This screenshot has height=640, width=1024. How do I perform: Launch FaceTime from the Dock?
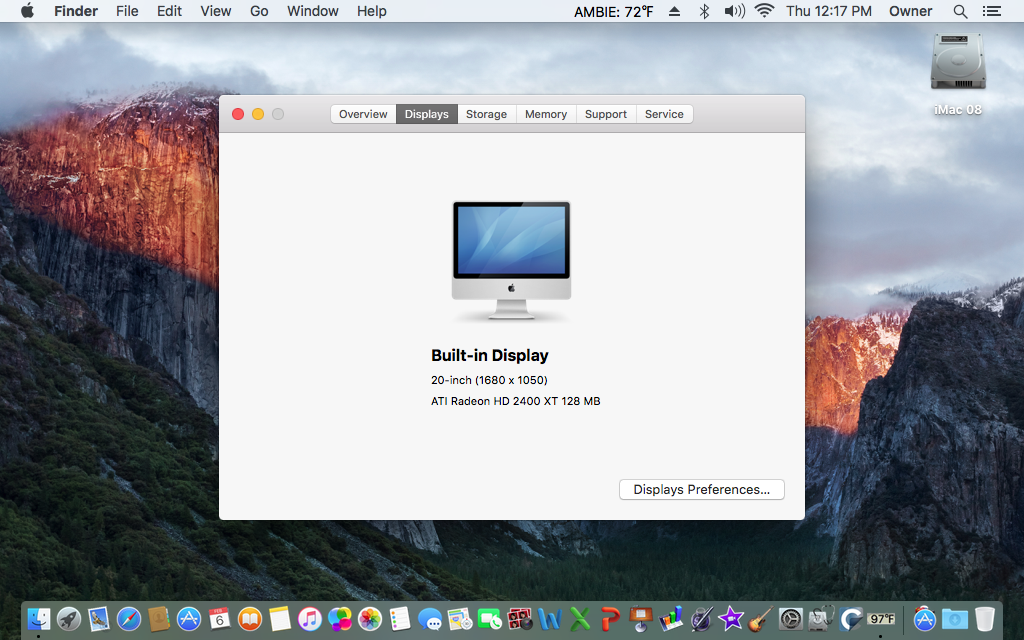pos(490,618)
